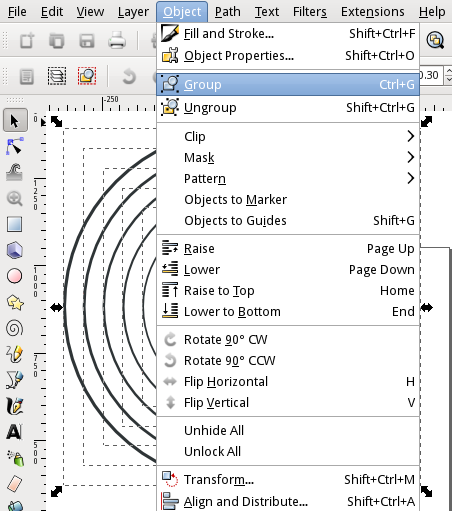The image size is (452, 511).
Task: Choose Flip Vertical
Action: point(288,402)
